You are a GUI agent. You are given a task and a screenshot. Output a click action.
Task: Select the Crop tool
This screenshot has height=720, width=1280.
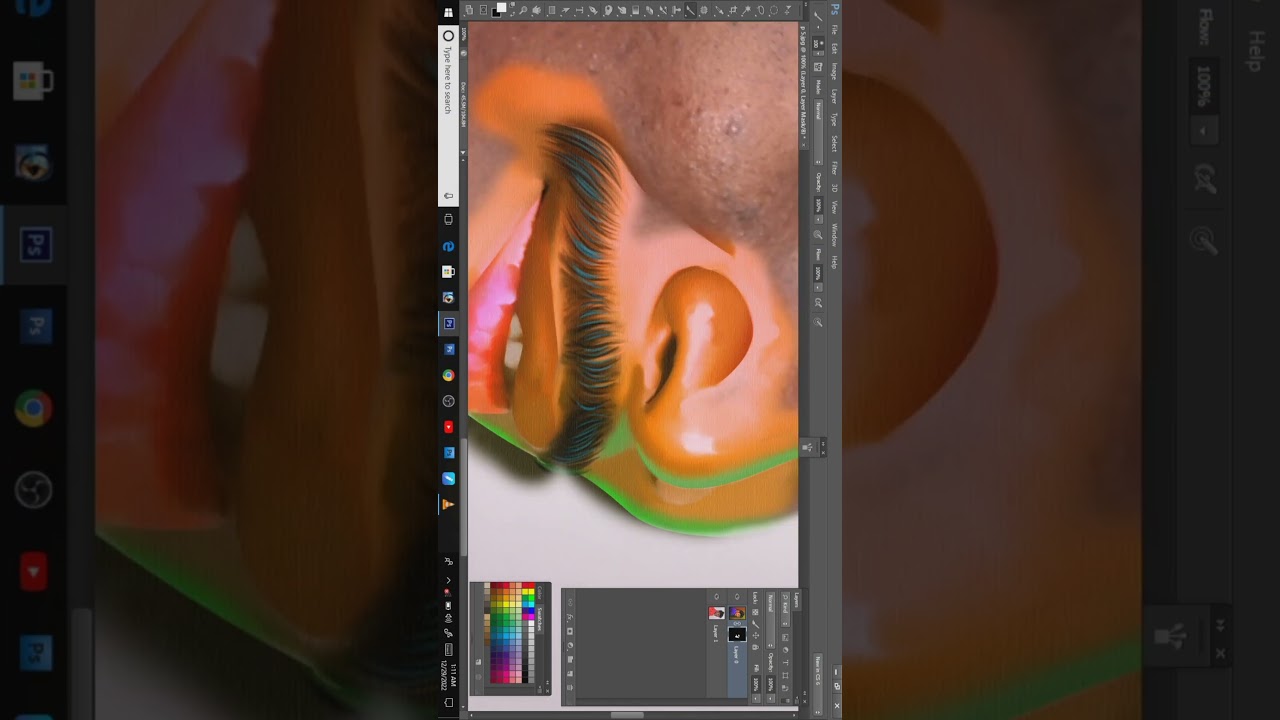732,10
